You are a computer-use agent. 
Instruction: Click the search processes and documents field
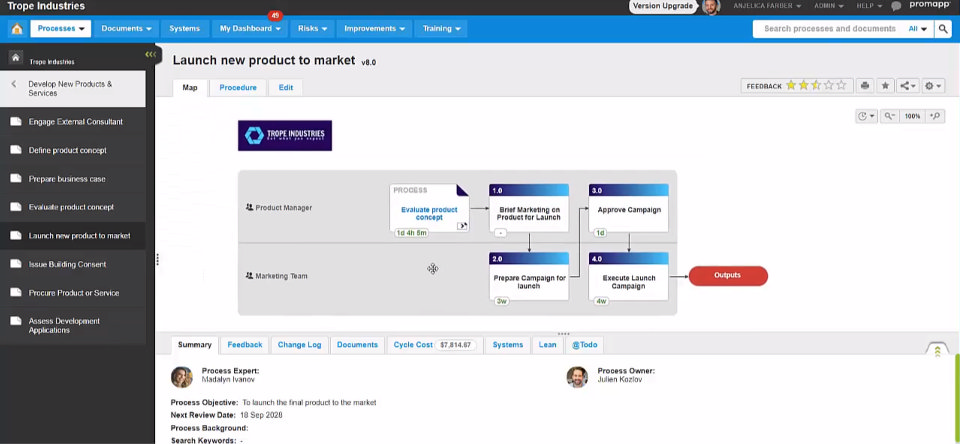(829, 29)
